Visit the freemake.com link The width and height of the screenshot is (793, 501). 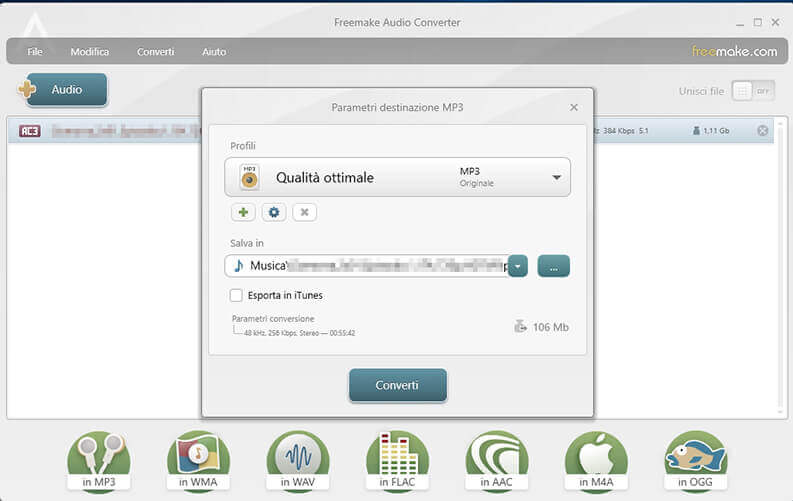pyautogui.click(x=734, y=51)
